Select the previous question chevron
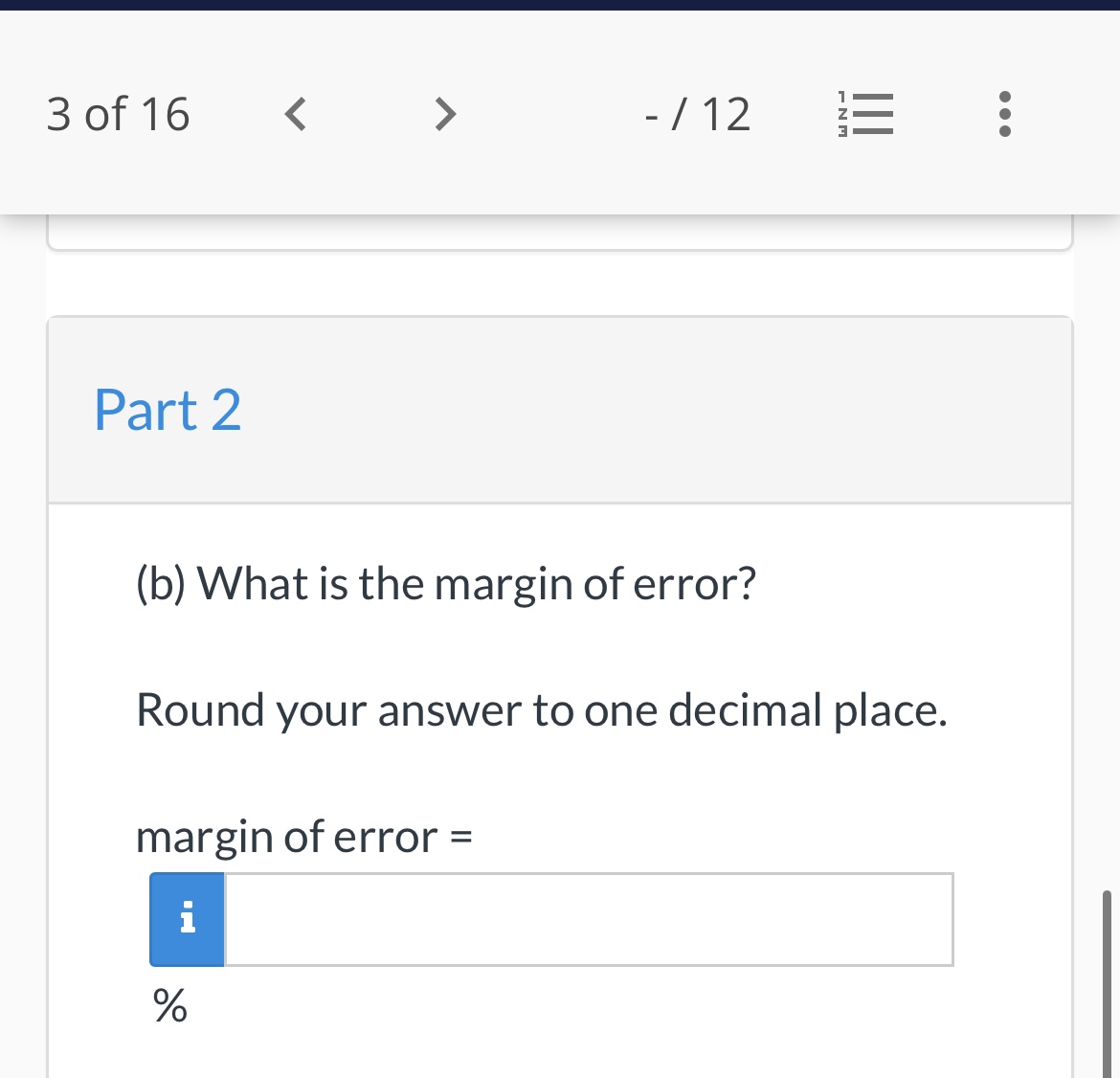1120x1078 pixels. pyautogui.click(x=295, y=113)
